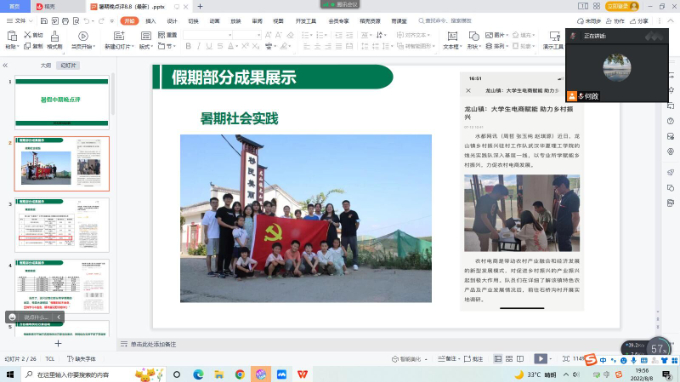This screenshot has height=382, width=680.
Task: Expand the font color dropdown arrow
Action: (x=237, y=46)
